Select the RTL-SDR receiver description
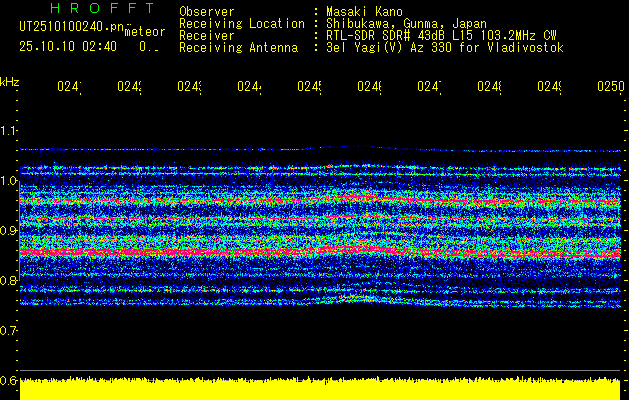 tap(442, 35)
